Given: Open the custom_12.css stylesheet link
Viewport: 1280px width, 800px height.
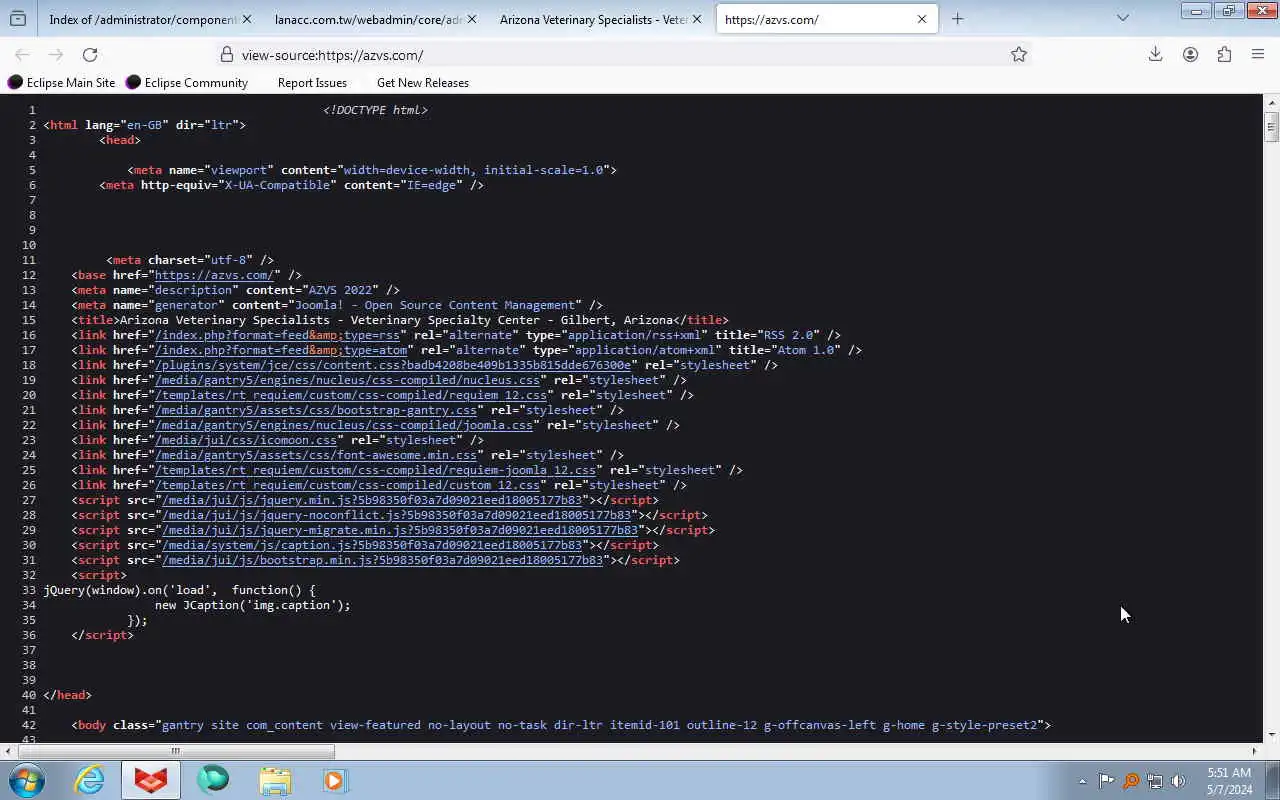Looking at the screenshot, I should point(347,485).
